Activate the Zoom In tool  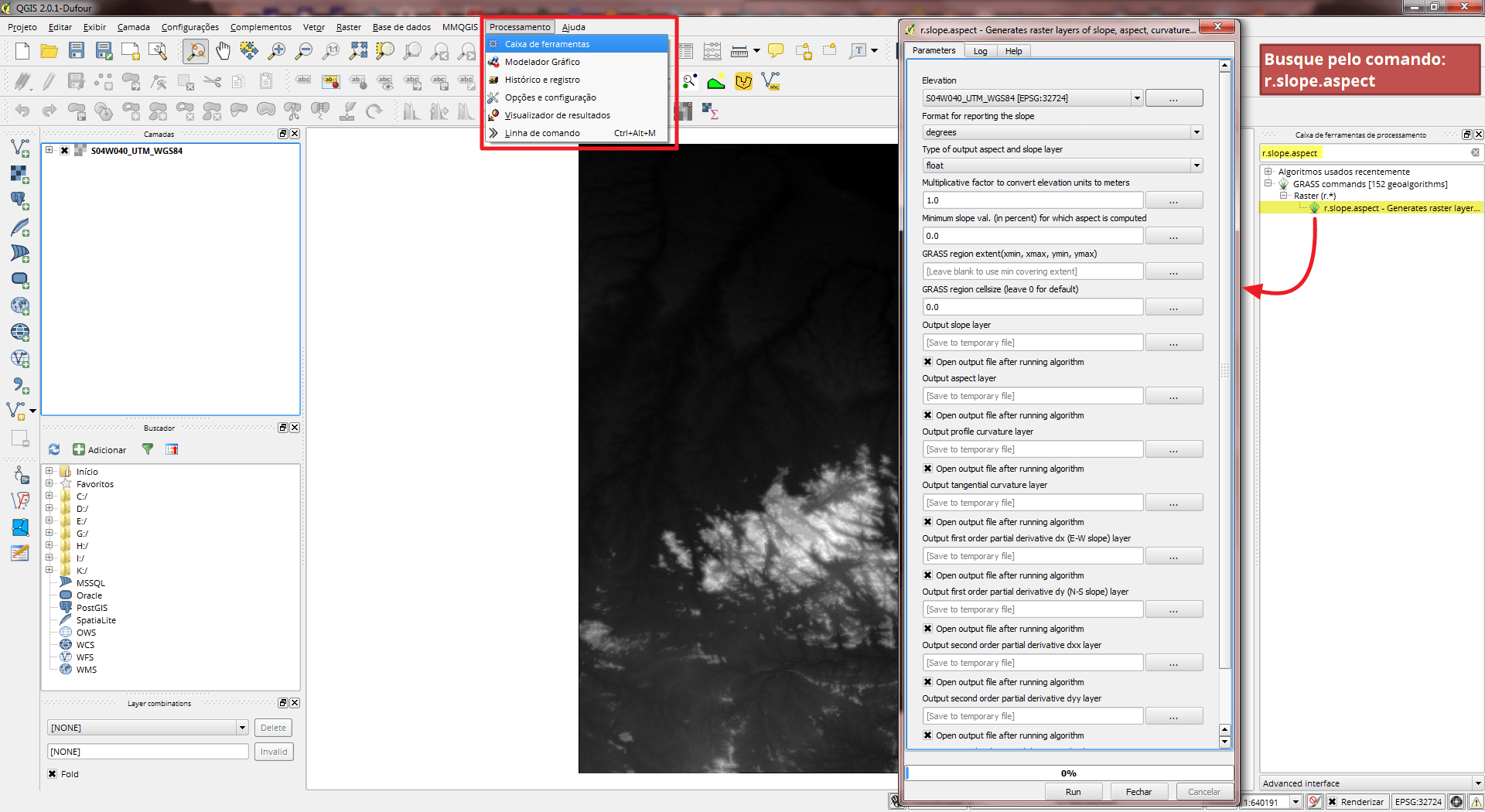pyautogui.click(x=276, y=51)
